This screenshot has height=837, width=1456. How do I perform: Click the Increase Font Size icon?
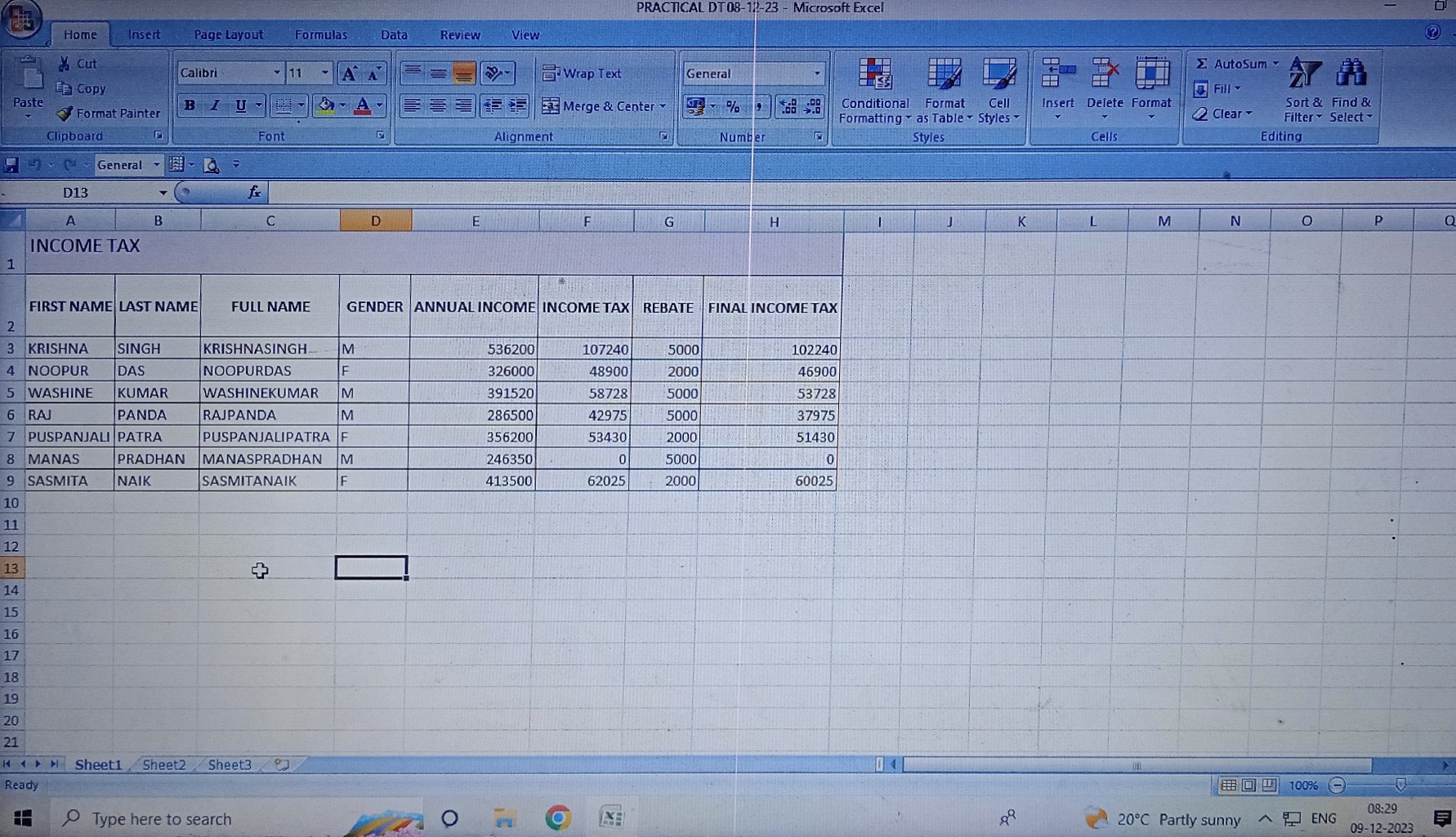pyautogui.click(x=349, y=74)
